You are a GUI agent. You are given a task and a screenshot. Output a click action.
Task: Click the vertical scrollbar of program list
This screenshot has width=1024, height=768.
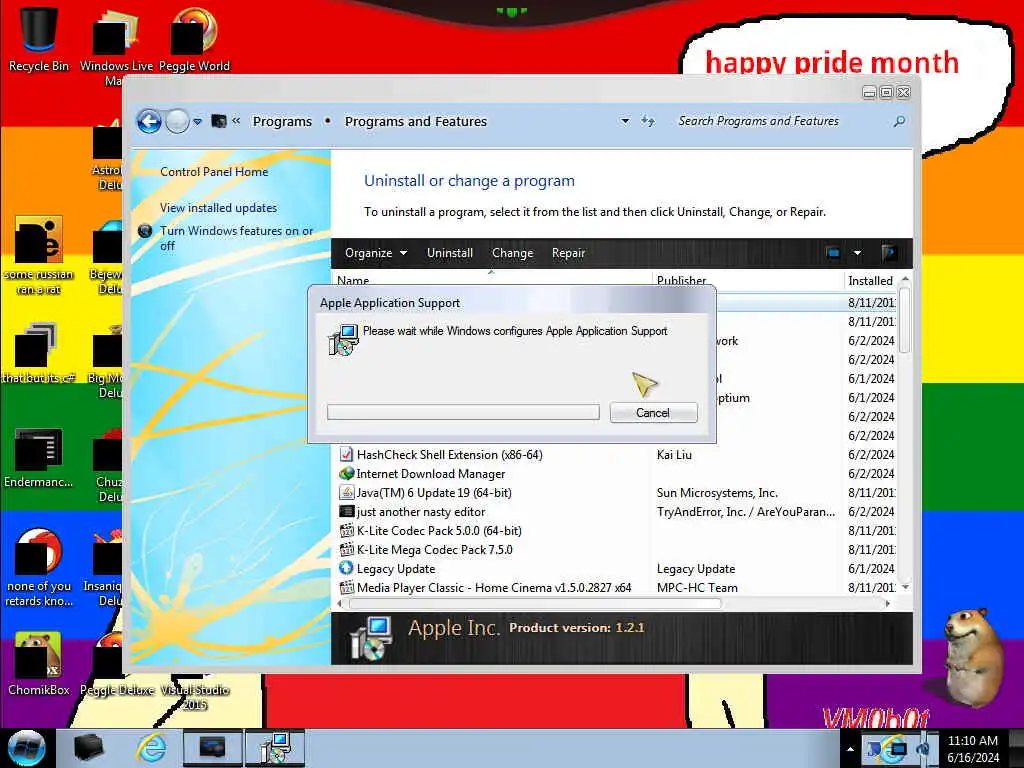(x=904, y=320)
